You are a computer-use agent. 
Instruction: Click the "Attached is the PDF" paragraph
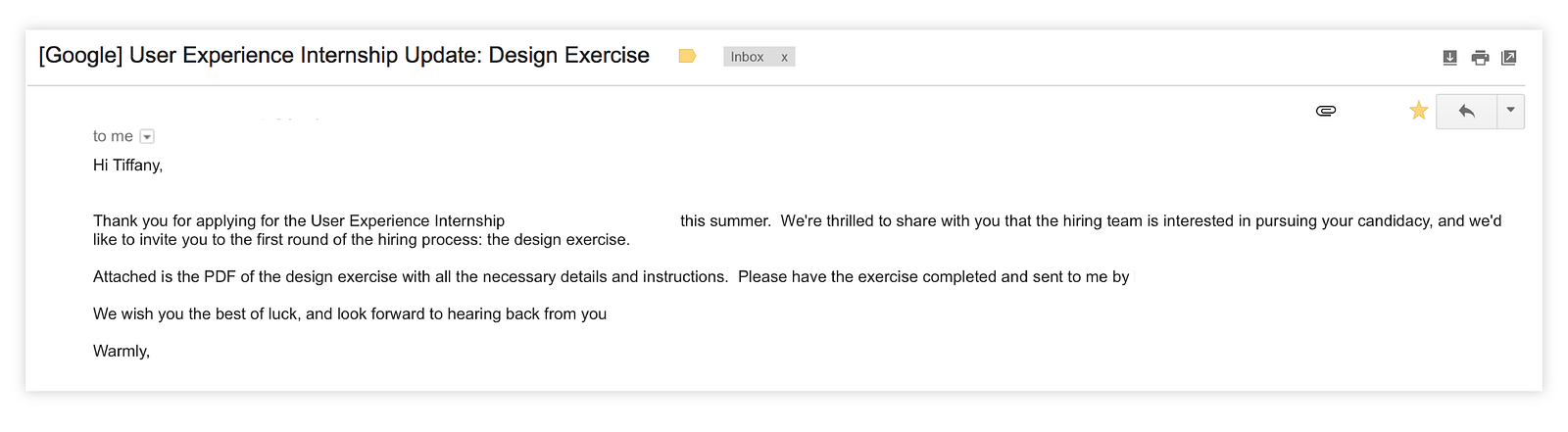click(410, 276)
